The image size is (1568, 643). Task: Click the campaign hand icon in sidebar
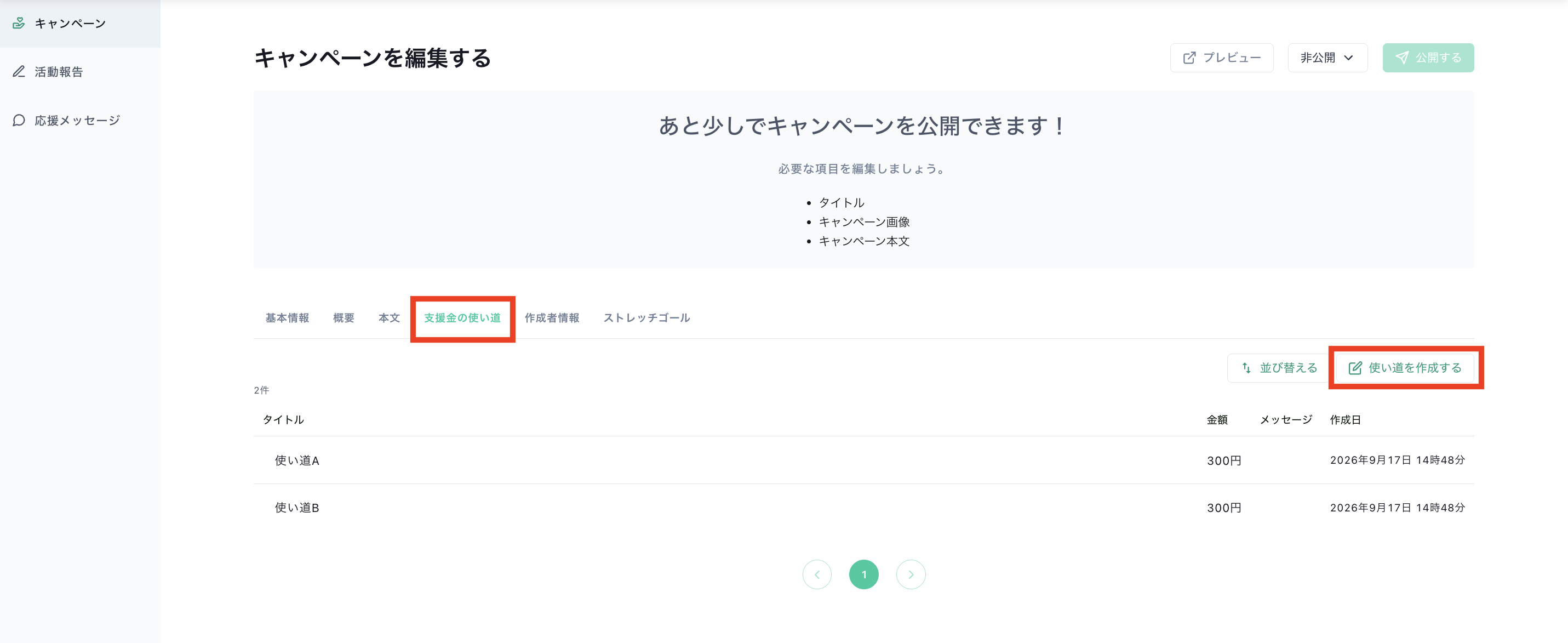[19, 23]
